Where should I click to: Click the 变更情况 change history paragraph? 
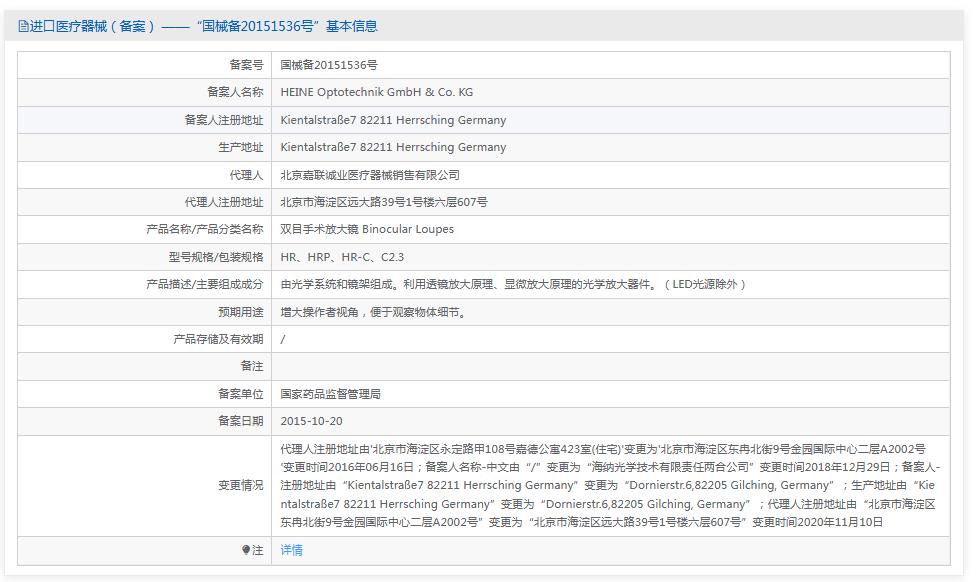608,486
